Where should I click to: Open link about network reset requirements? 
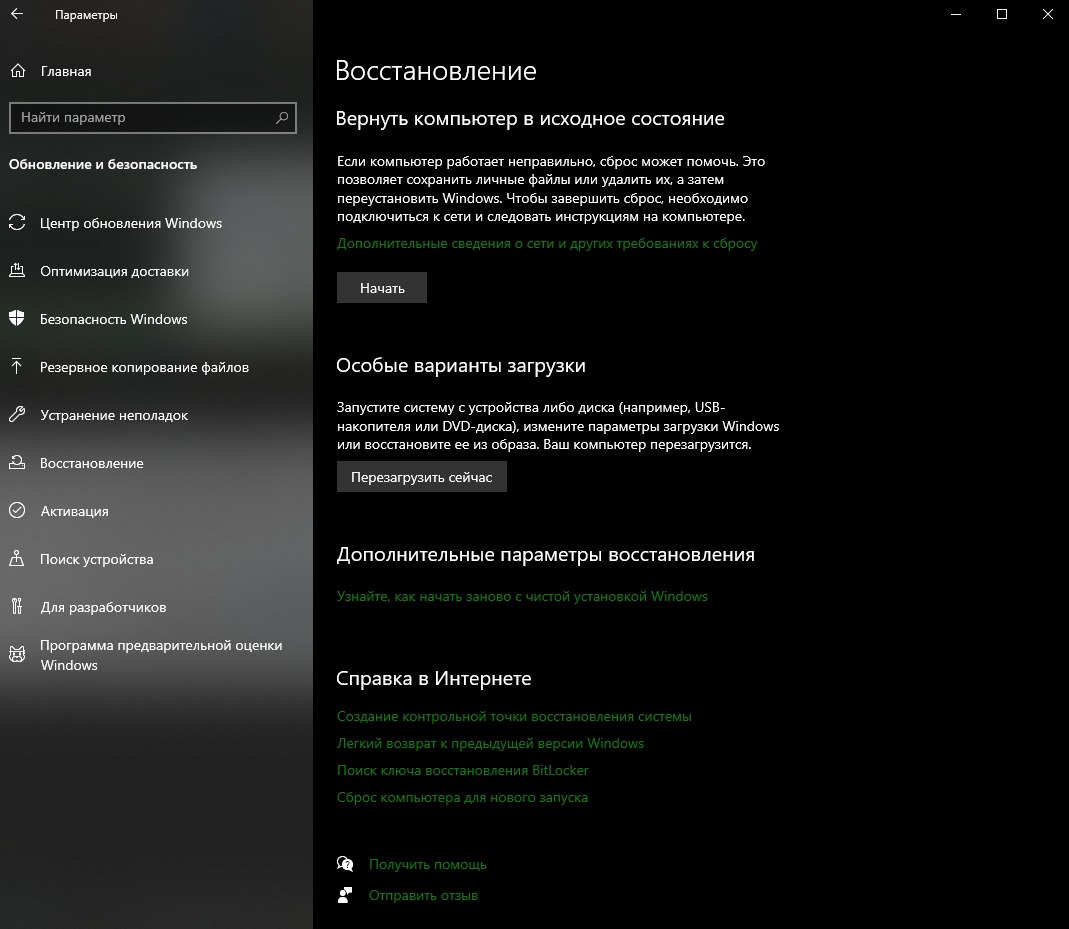click(547, 243)
